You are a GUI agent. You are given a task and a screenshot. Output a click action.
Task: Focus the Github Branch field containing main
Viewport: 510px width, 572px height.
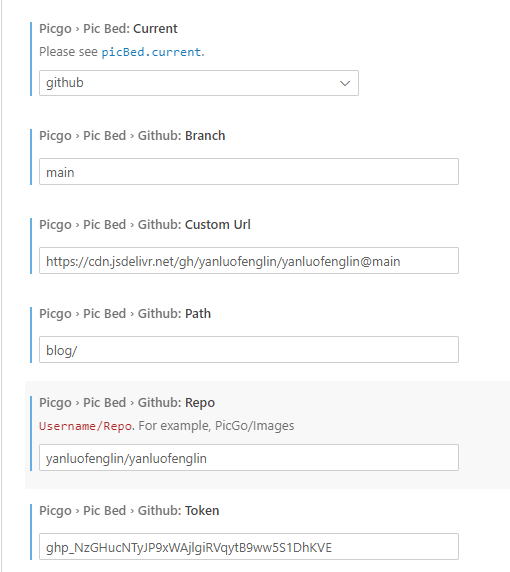click(249, 171)
